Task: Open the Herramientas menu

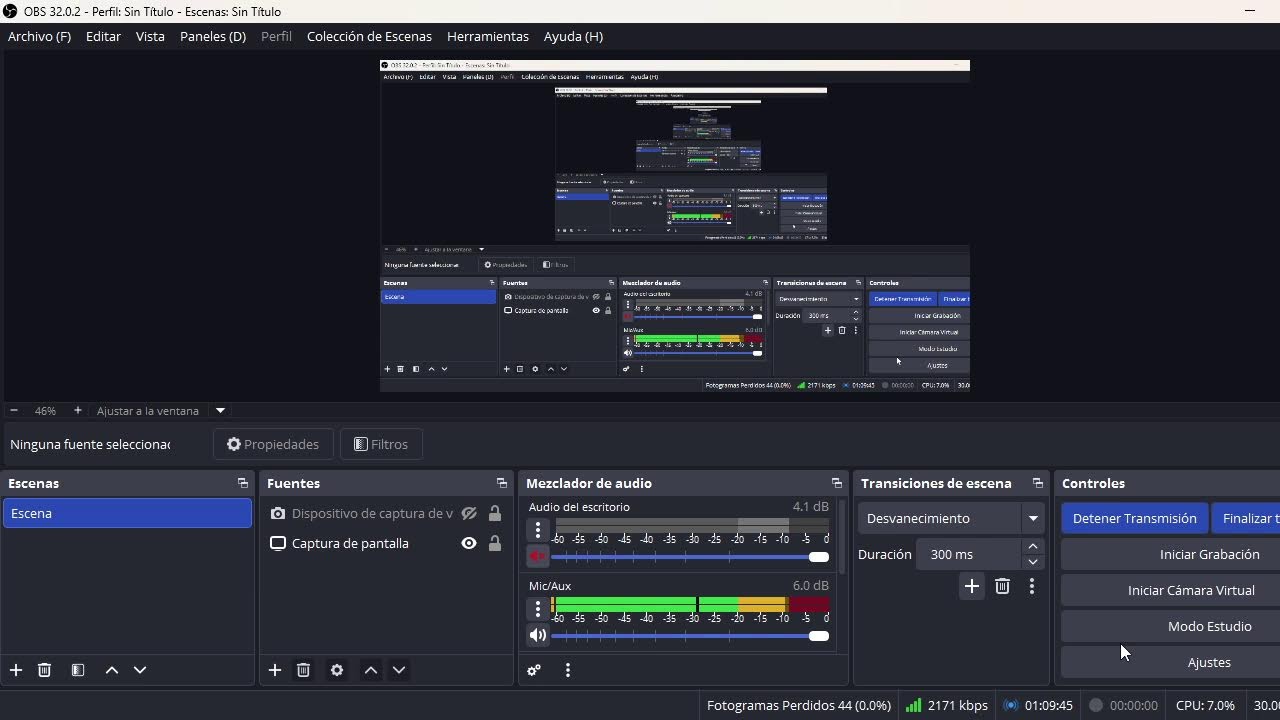Action: (488, 36)
